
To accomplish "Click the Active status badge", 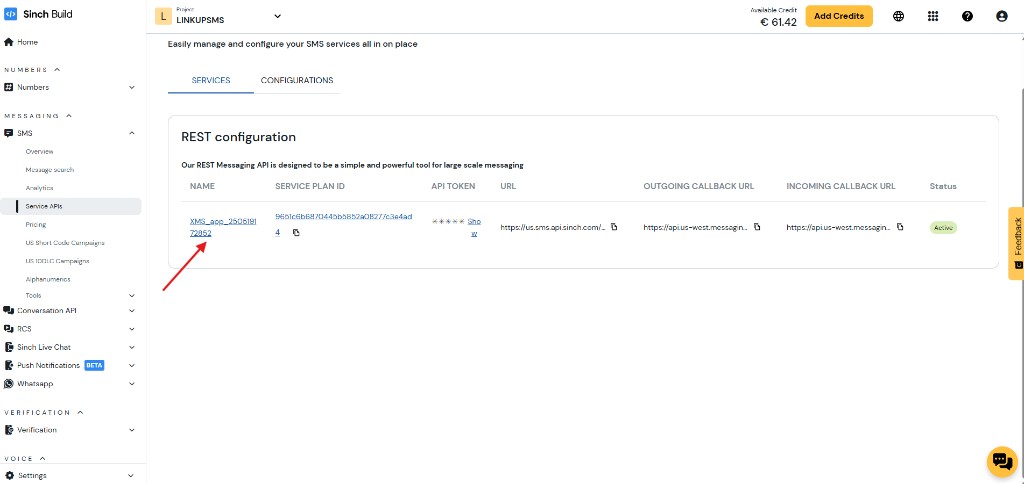I will 943,228.
